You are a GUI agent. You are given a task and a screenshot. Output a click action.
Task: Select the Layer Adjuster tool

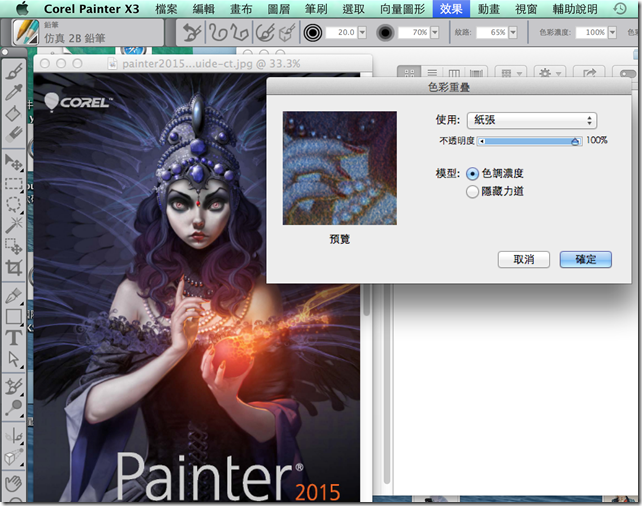pos(14,162)
